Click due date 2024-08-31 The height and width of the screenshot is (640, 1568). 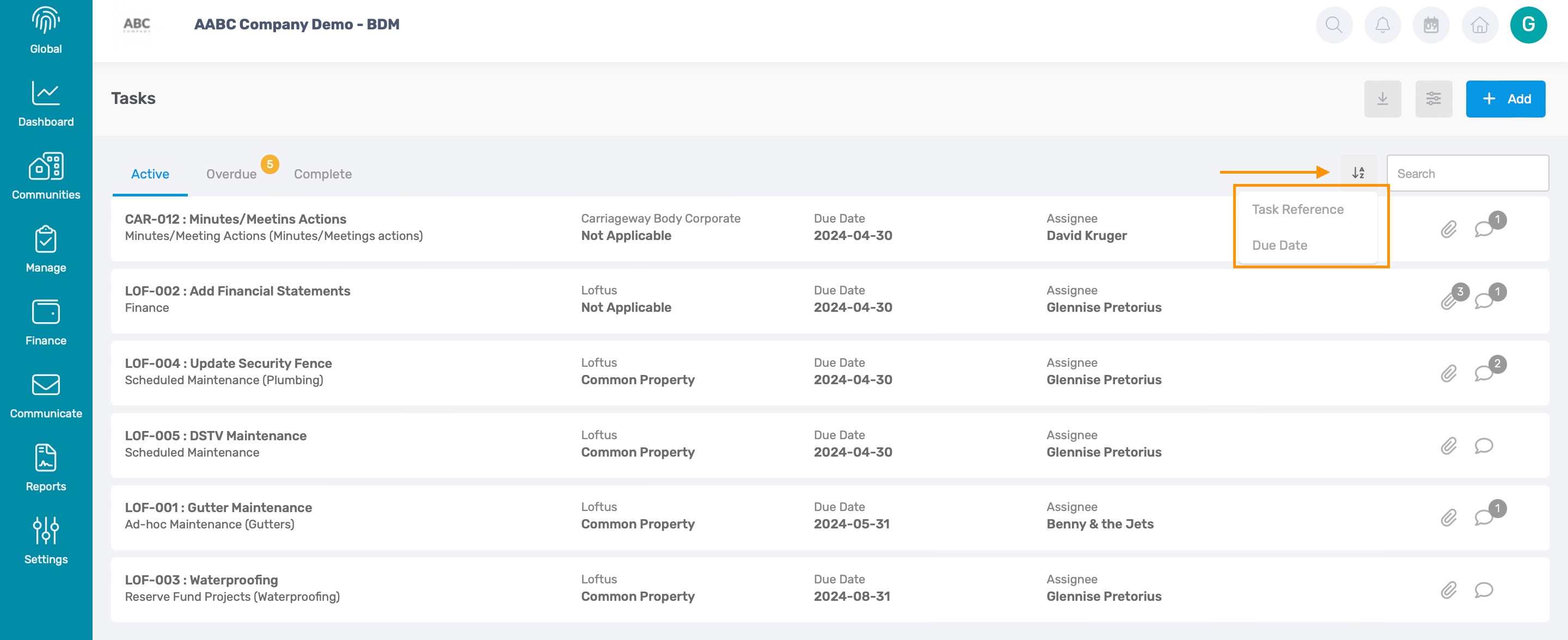pyautogui.click(x=852, y=596)
